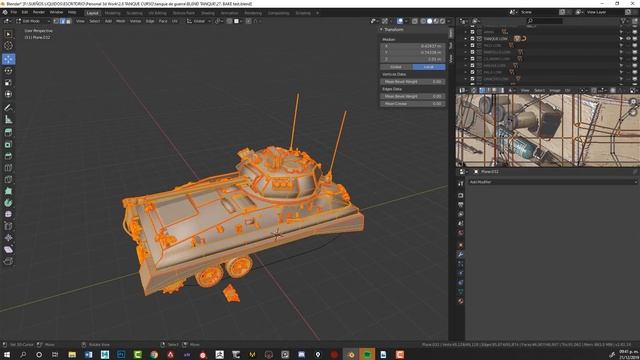Switch viewport to wireframe shading
The image size is (640, 360).
[x=423, y=21]
